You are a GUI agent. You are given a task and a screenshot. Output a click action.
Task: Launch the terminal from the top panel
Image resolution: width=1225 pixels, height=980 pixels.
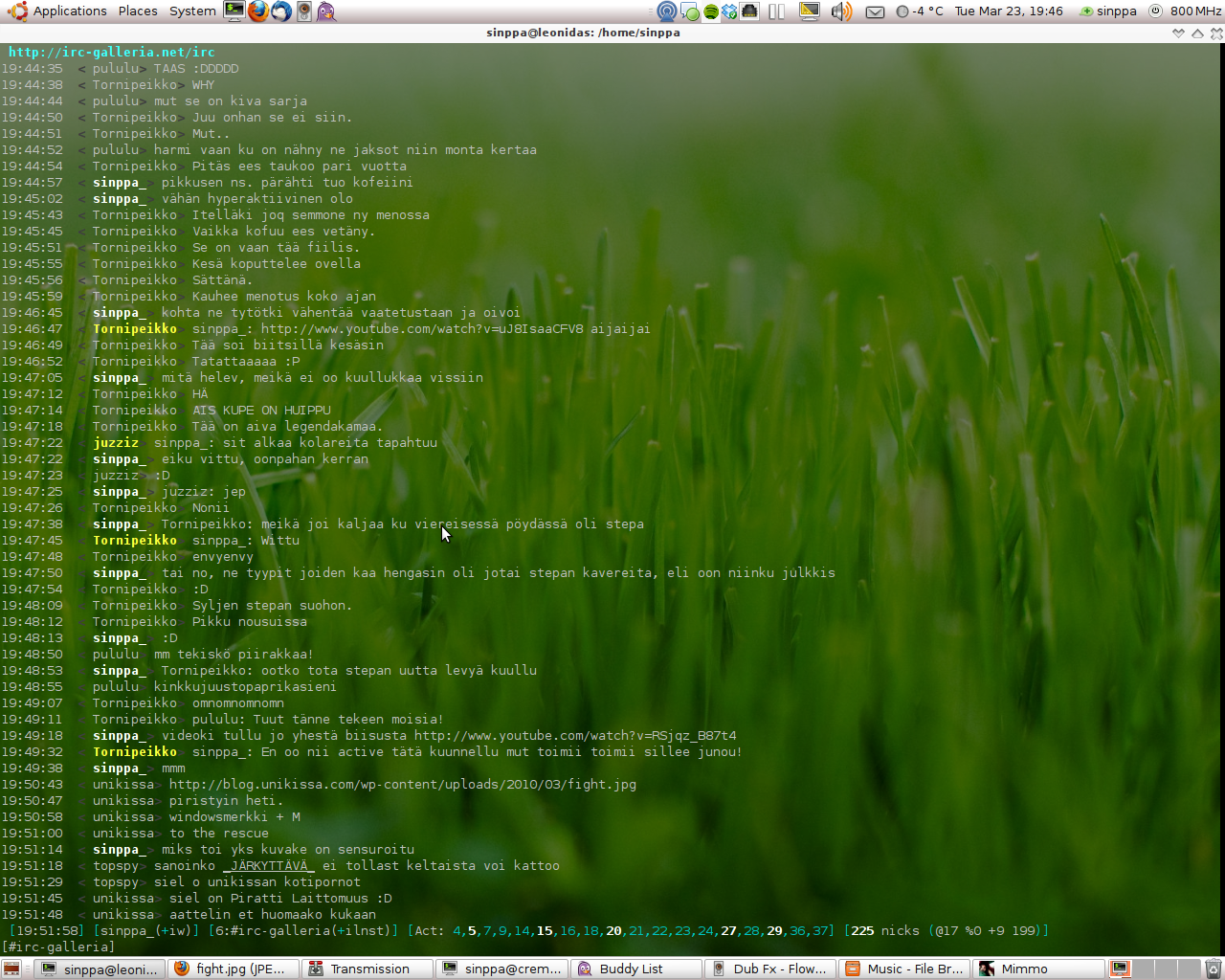click(234, 11)
